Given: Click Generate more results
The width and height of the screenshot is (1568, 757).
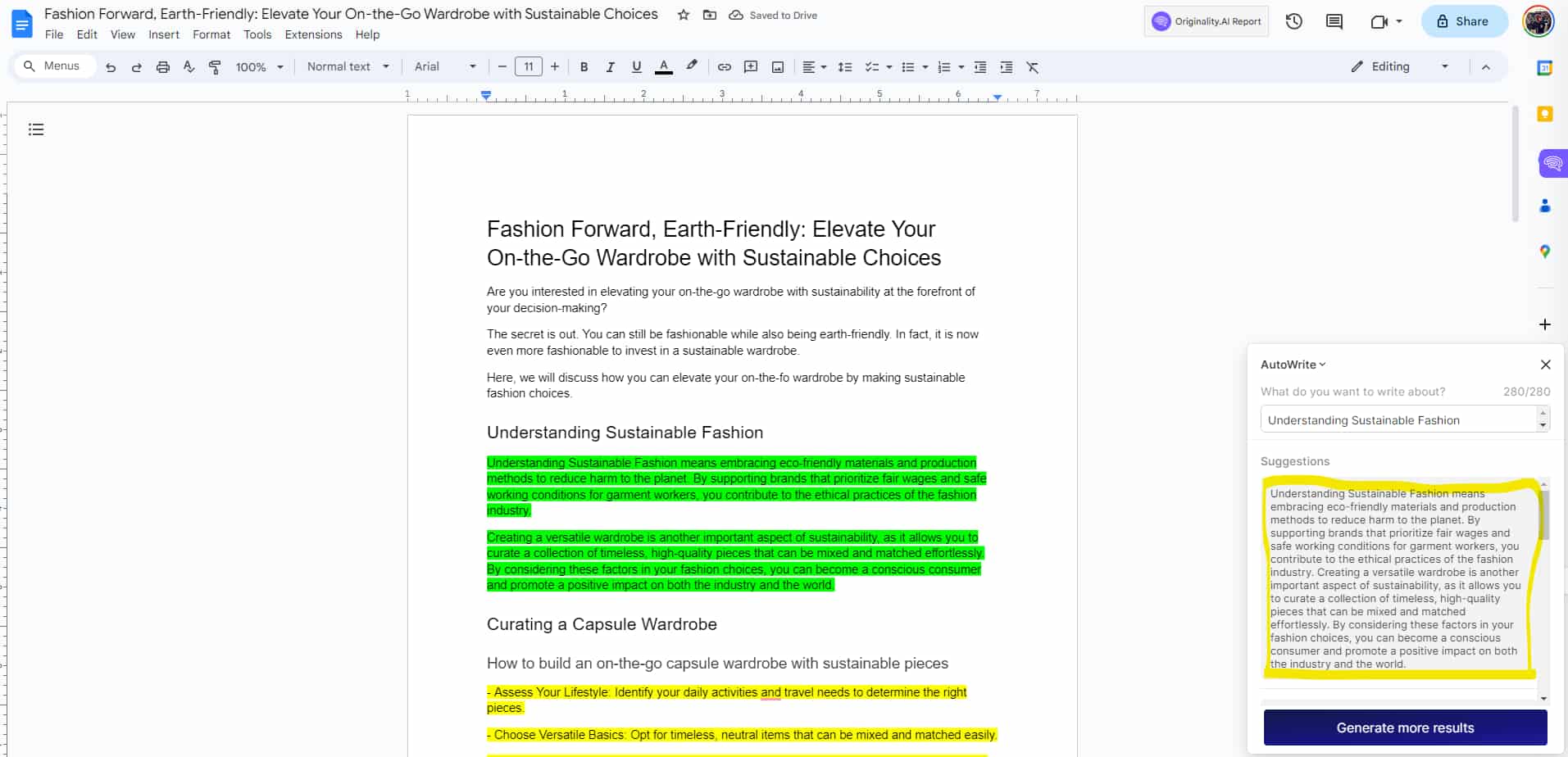Looking at the screenshot, I should (1403, 728).
